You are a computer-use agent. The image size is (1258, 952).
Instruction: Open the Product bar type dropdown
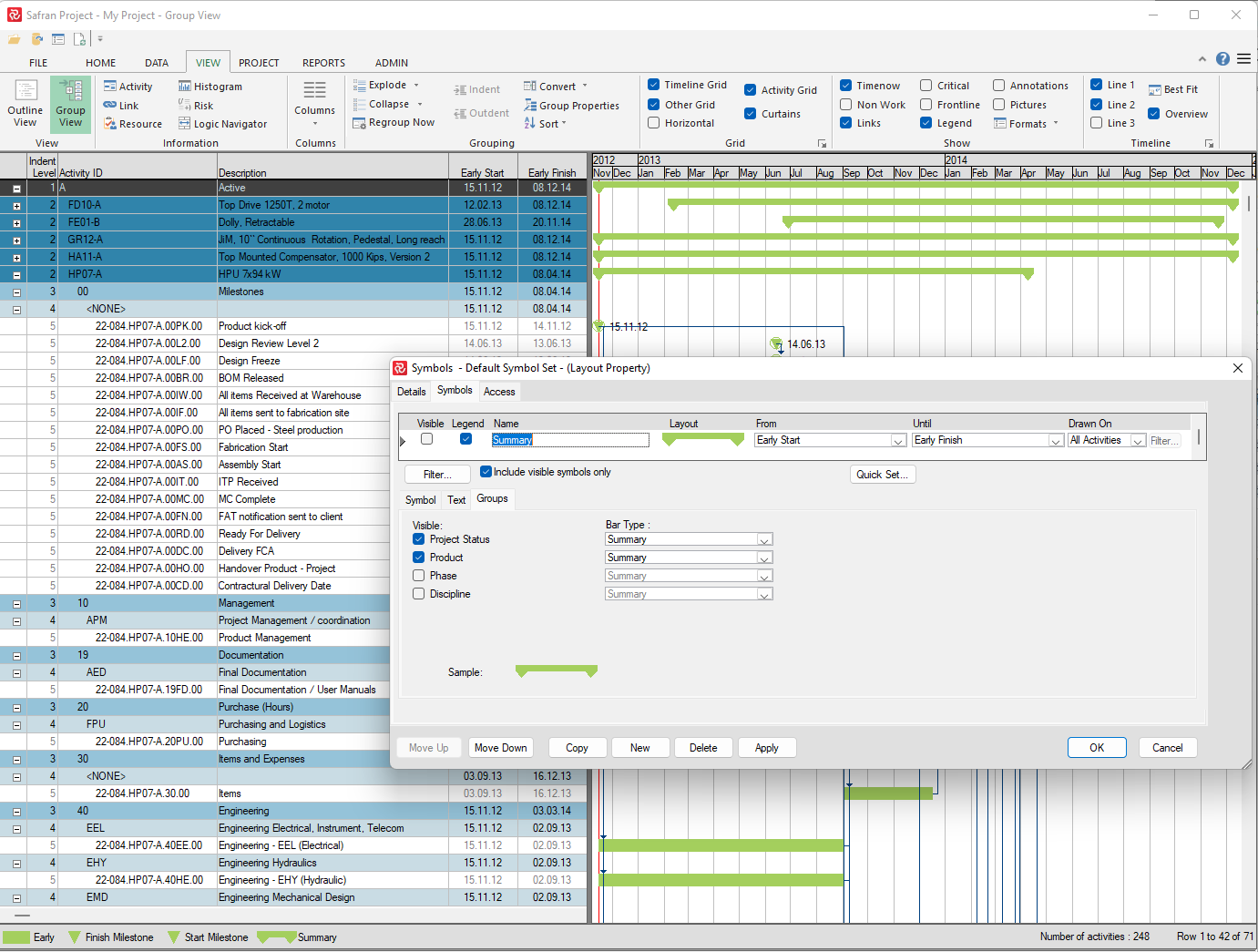[765, 558]
